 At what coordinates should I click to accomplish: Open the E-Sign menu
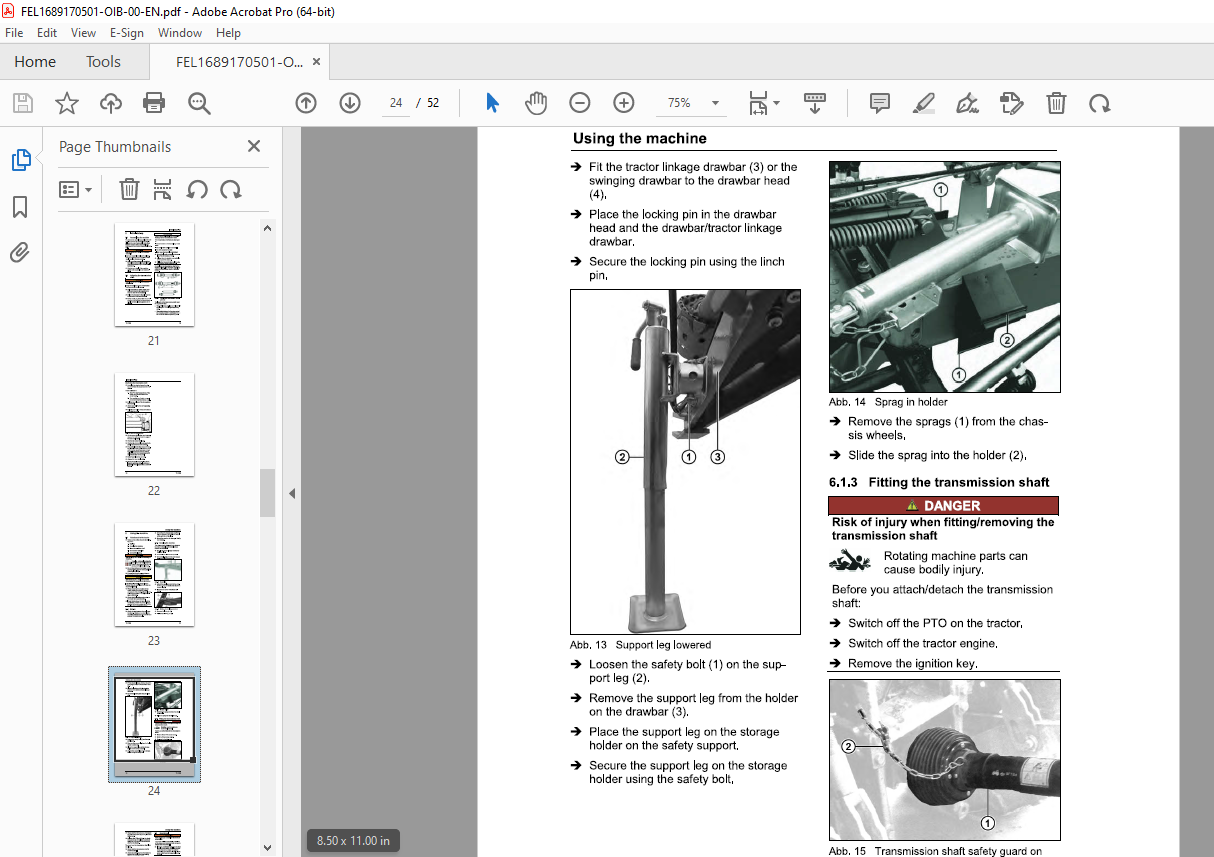click(127, 33)
